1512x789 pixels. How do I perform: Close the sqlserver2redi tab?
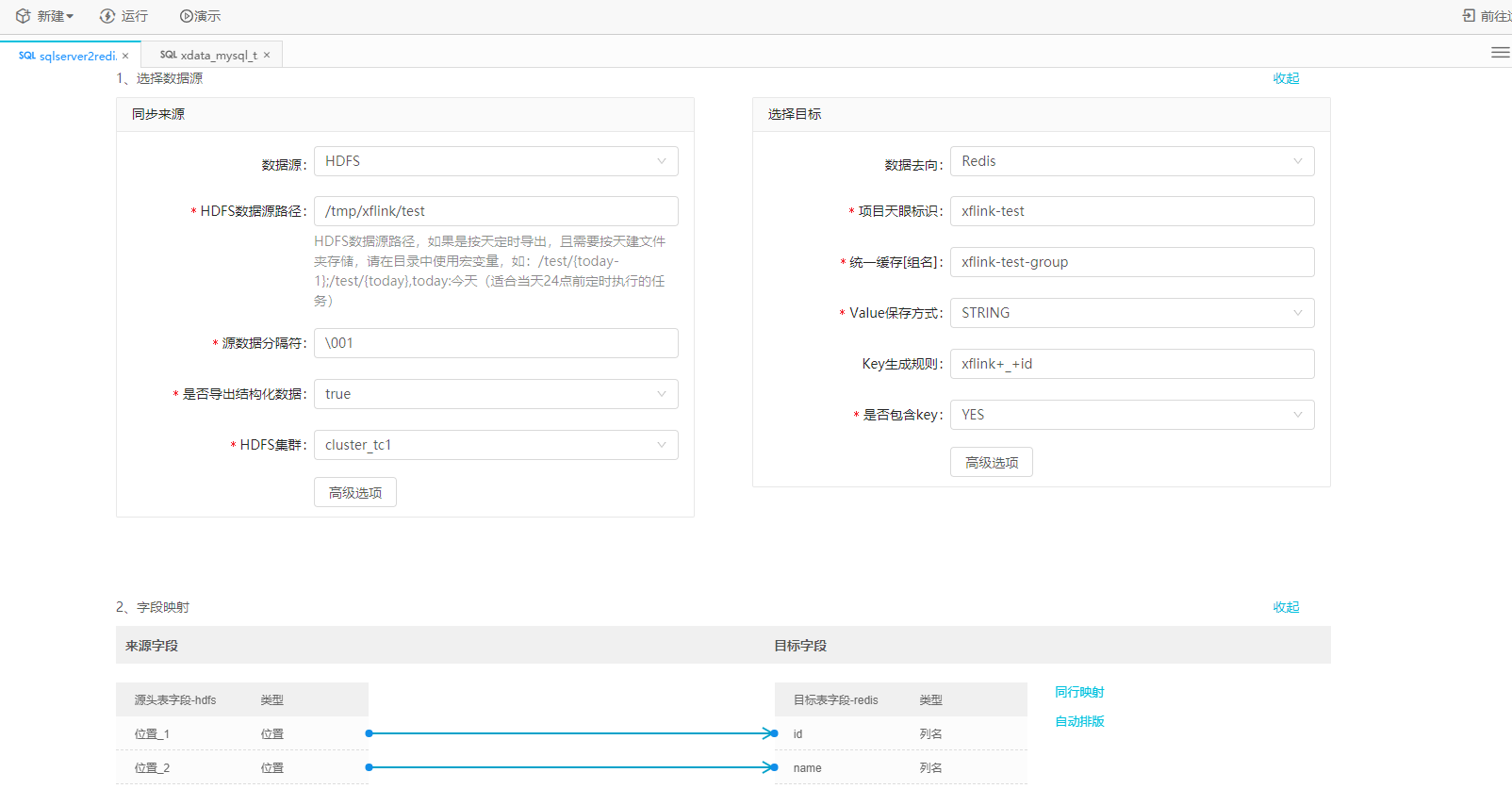point(125,56)
